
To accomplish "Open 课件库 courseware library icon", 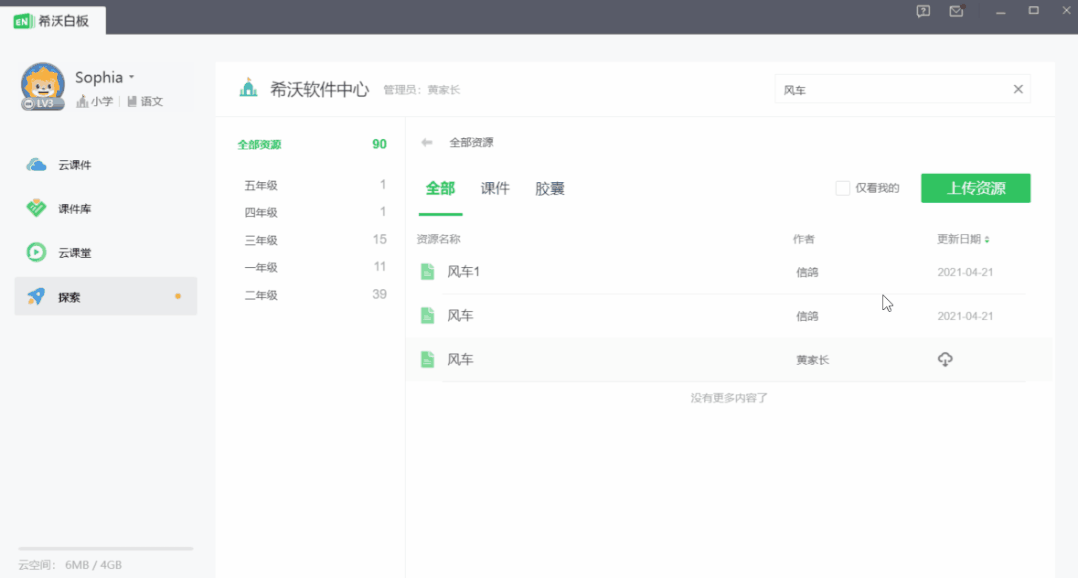I will 37,209.
